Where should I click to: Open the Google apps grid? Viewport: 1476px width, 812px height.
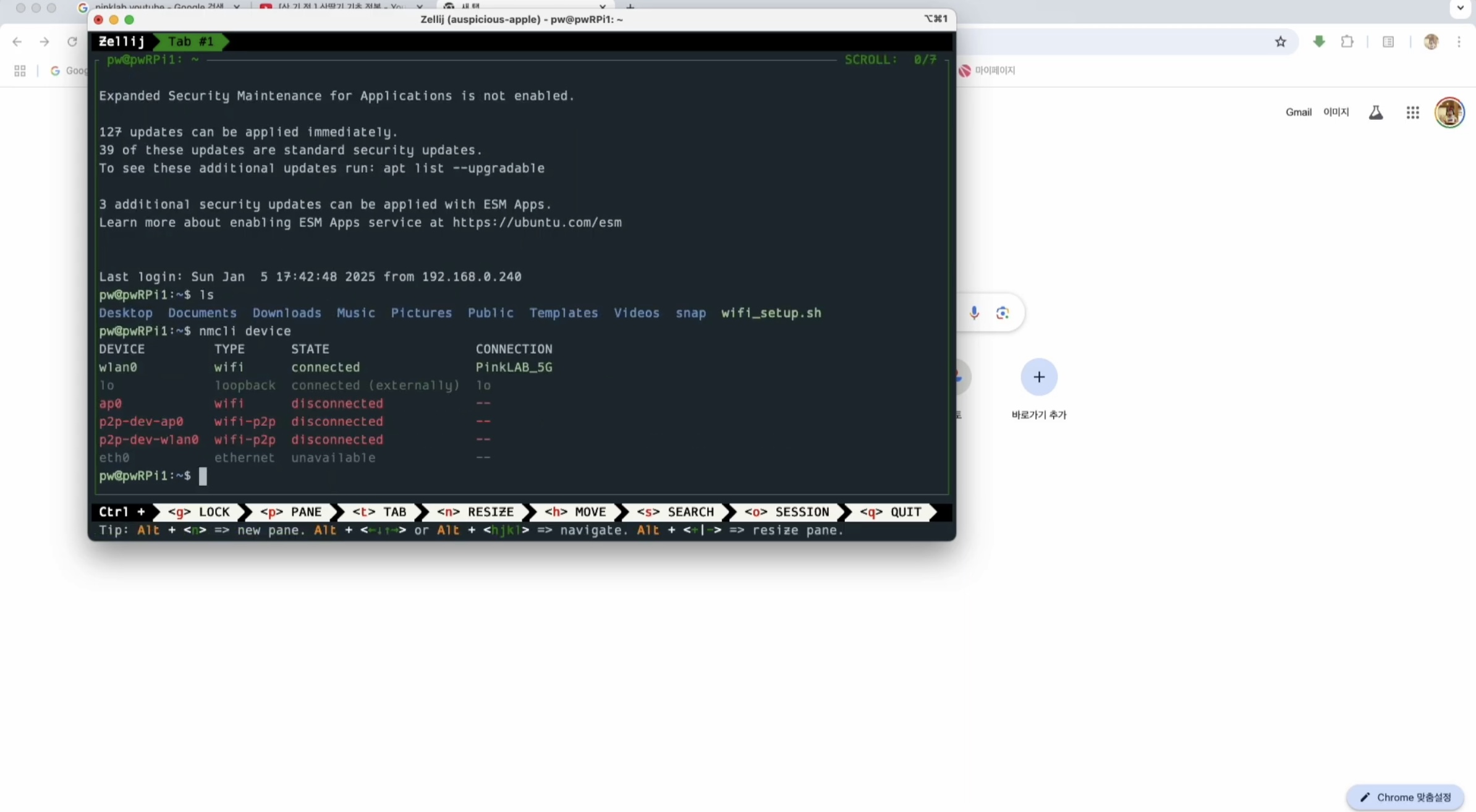pyautogui.click(x=1412, y=112)
